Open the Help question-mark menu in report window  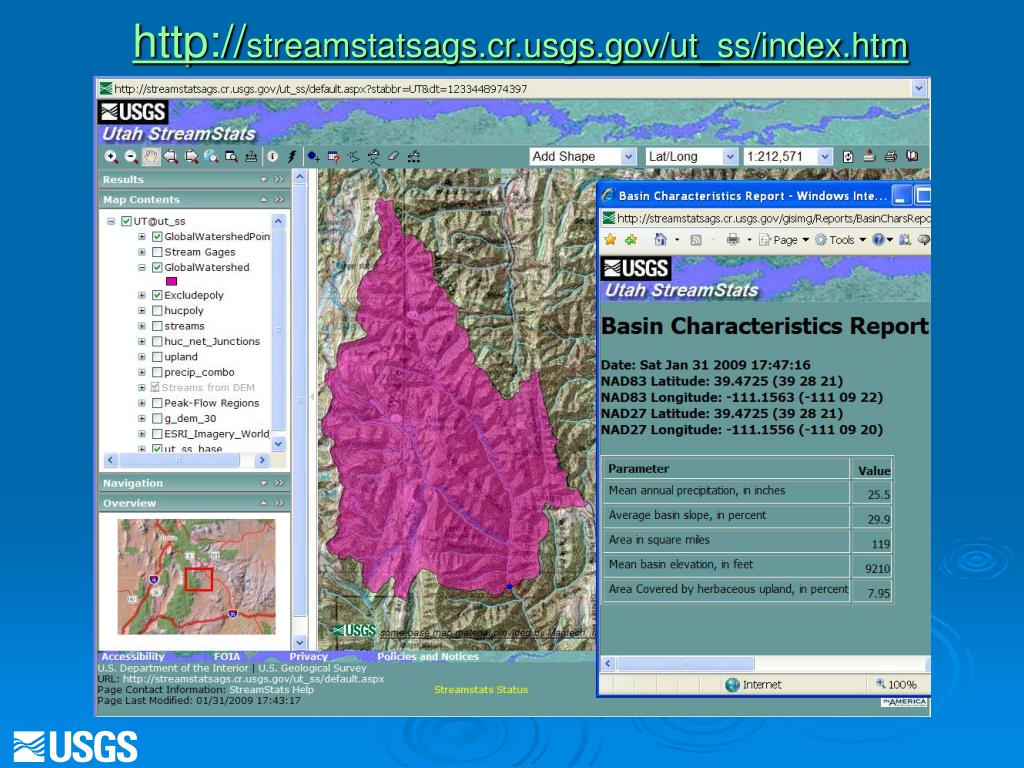tap(882, 240)
